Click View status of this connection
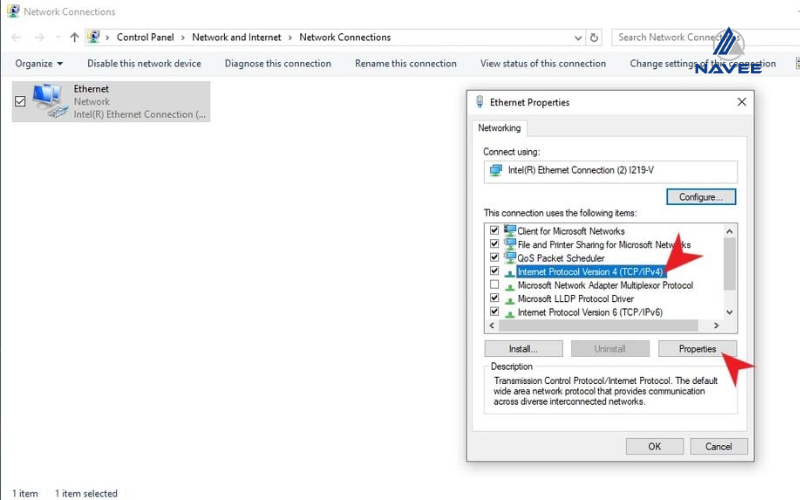Screen dimensions: 800x500 (543, 63)
